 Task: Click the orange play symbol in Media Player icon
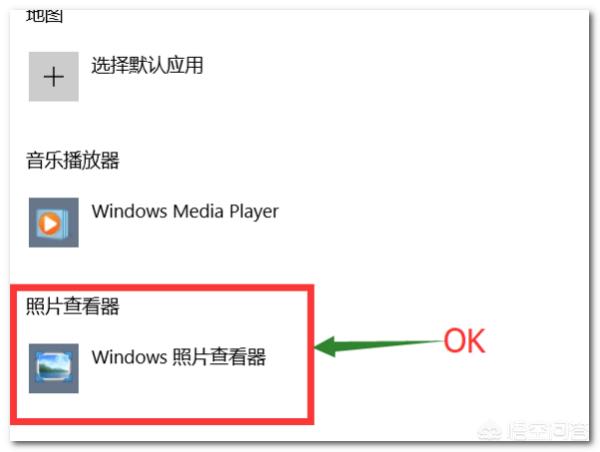[49, 223]
